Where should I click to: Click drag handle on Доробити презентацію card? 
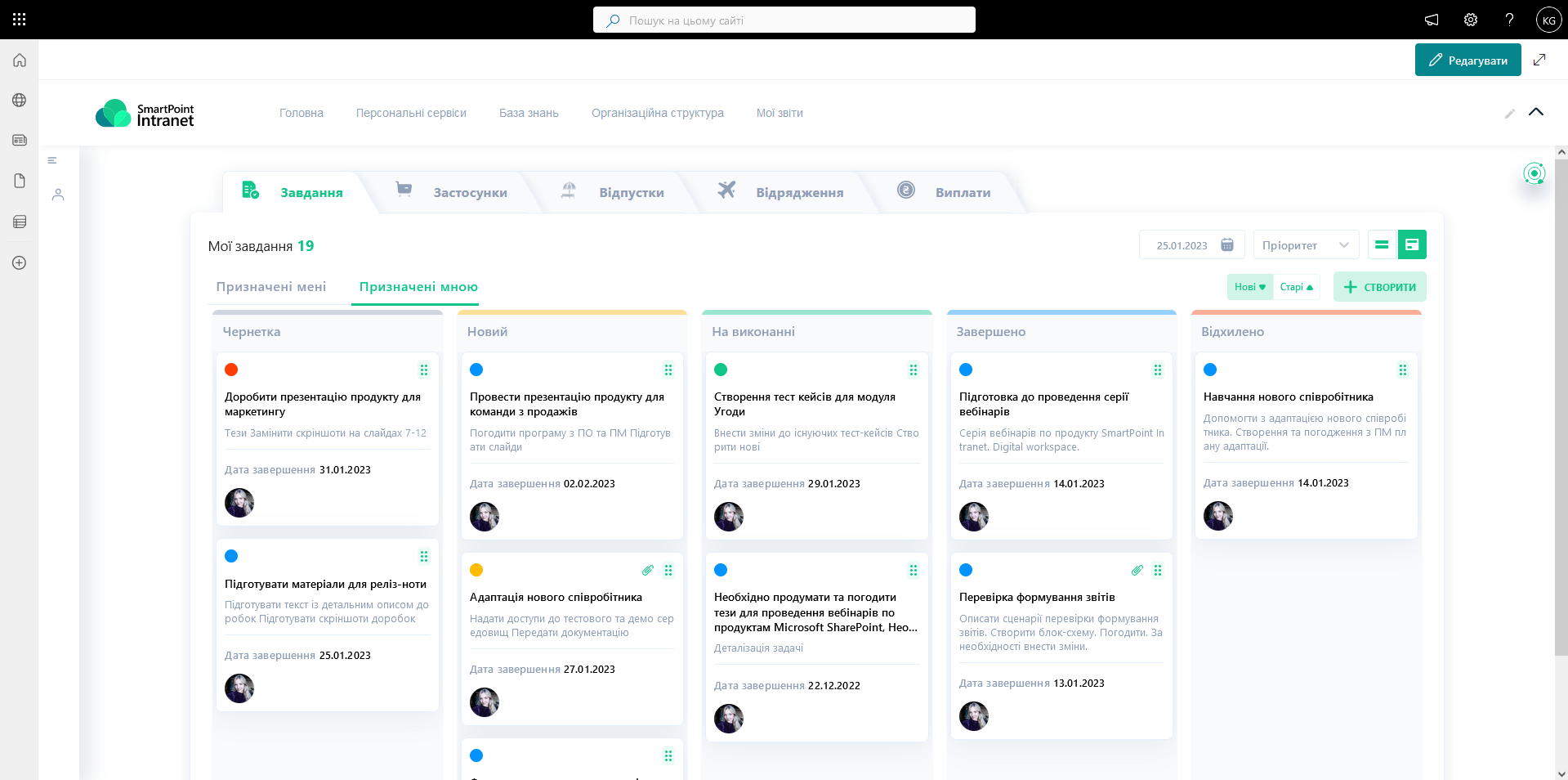click(x=424, y=370)
